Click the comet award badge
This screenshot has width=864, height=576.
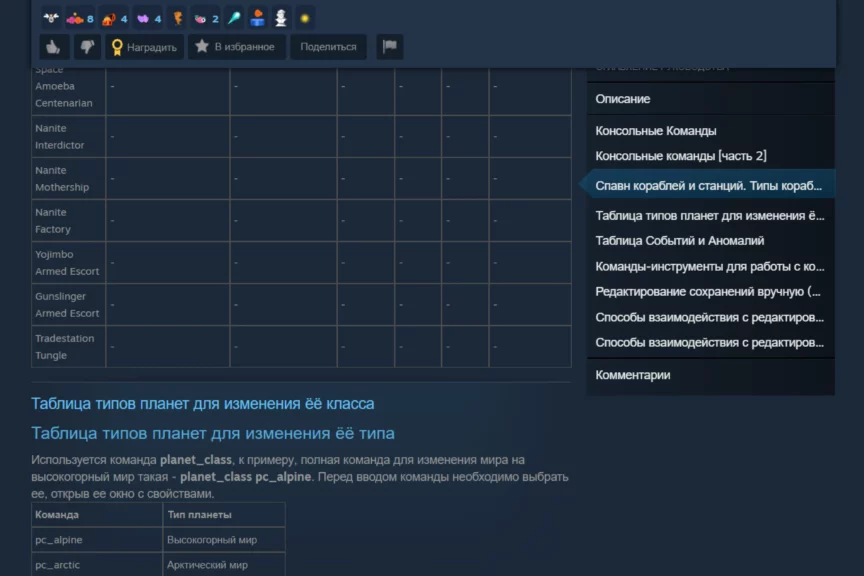pyautogui.click(x=234, y=18)
